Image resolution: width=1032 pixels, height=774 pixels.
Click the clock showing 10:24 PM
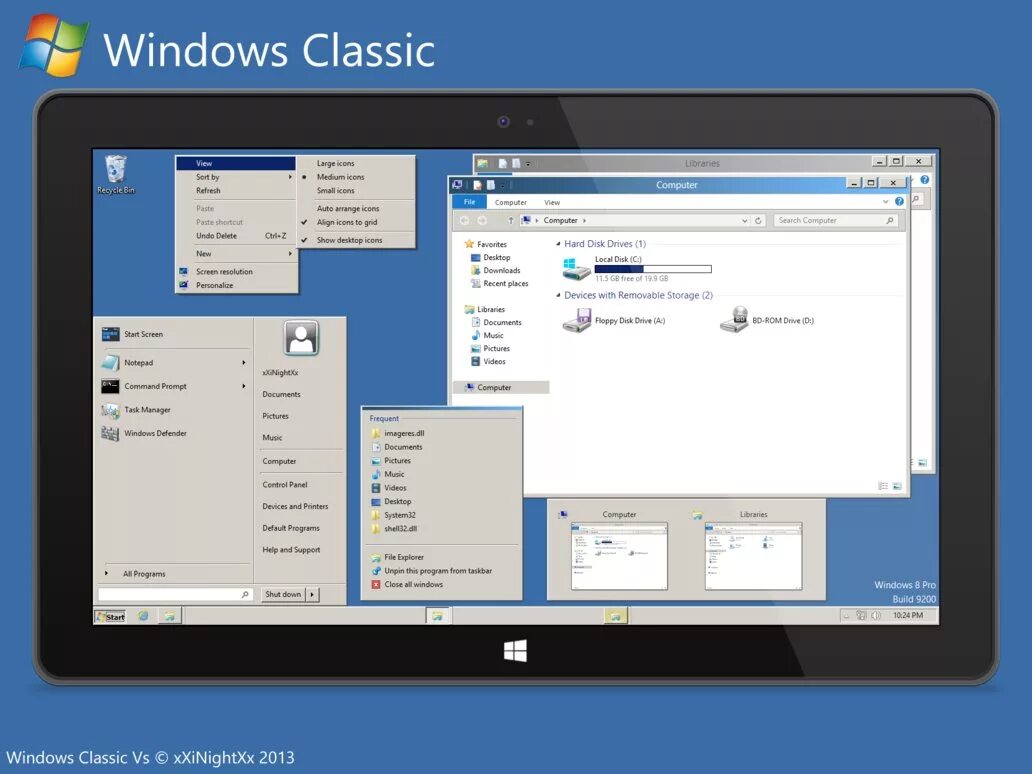click(908, 615)
